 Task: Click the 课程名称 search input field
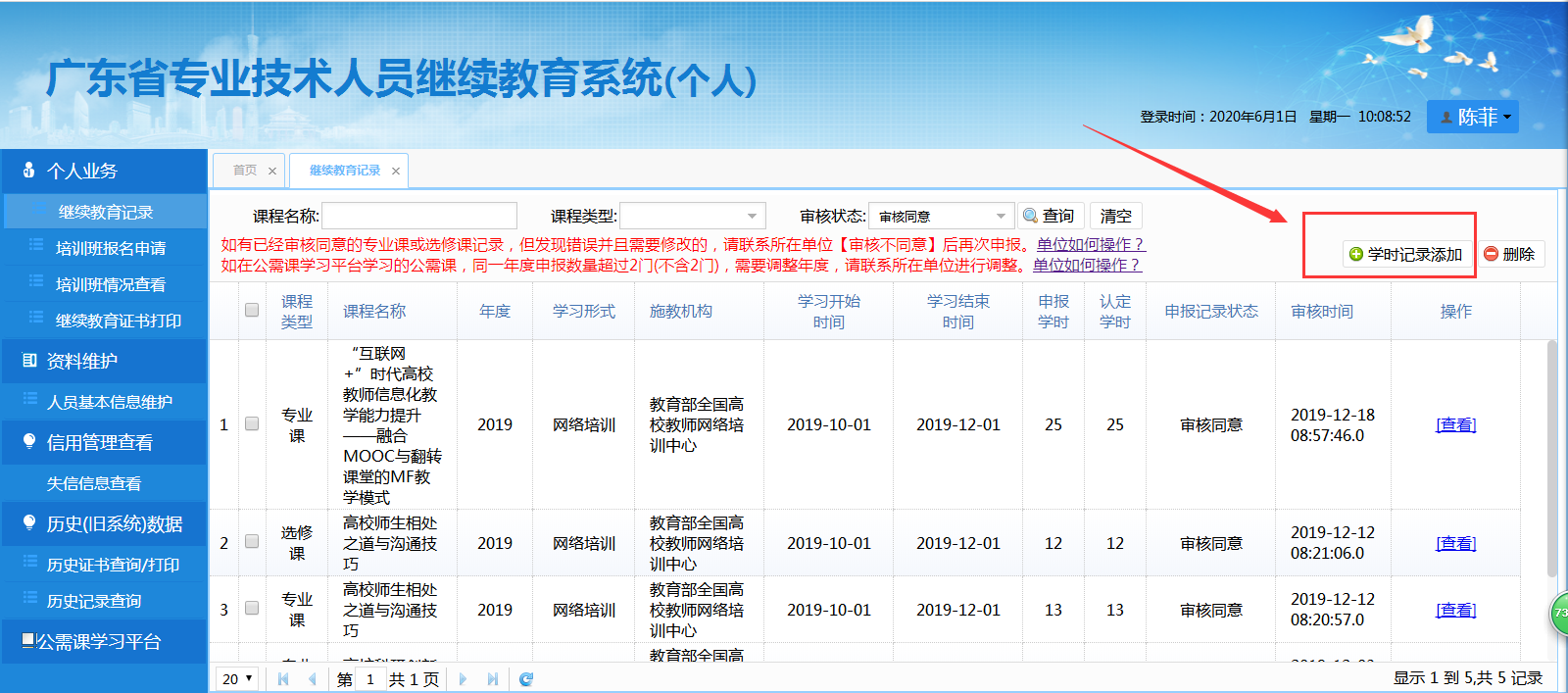click(x=419, y=216)
